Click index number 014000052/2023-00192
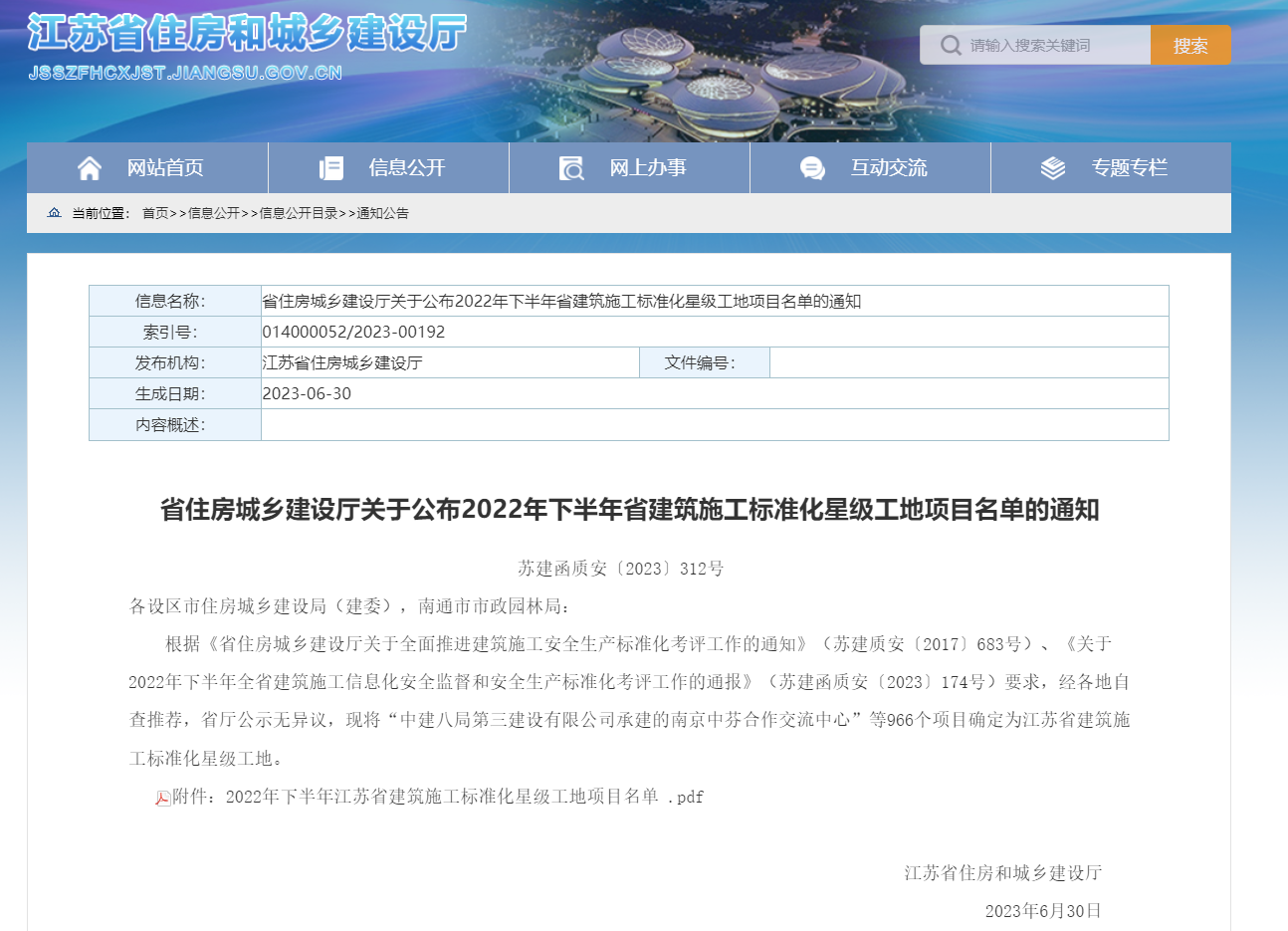The image size is (1288, 931). coord(353,332)
